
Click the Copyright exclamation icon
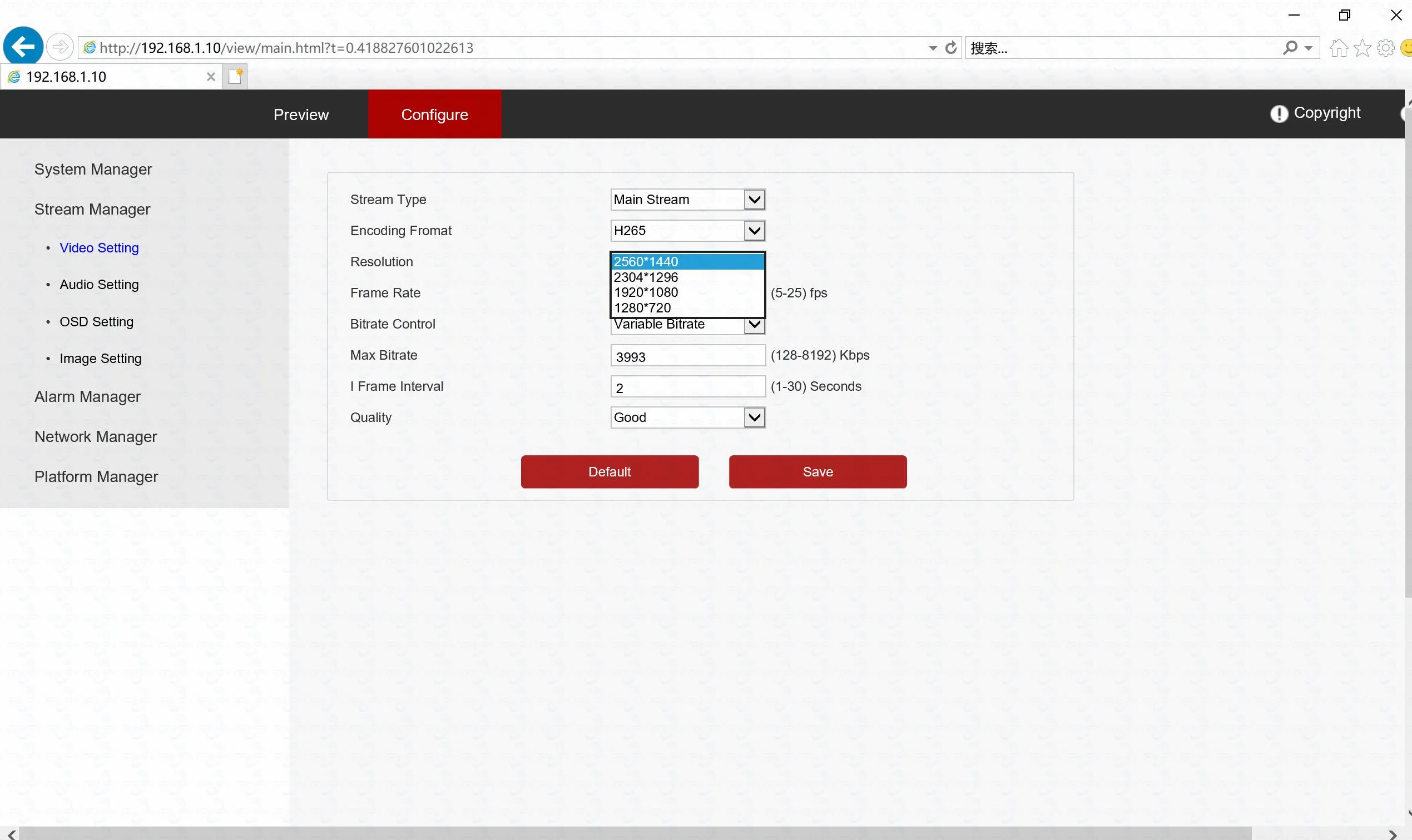(1279, 114)
